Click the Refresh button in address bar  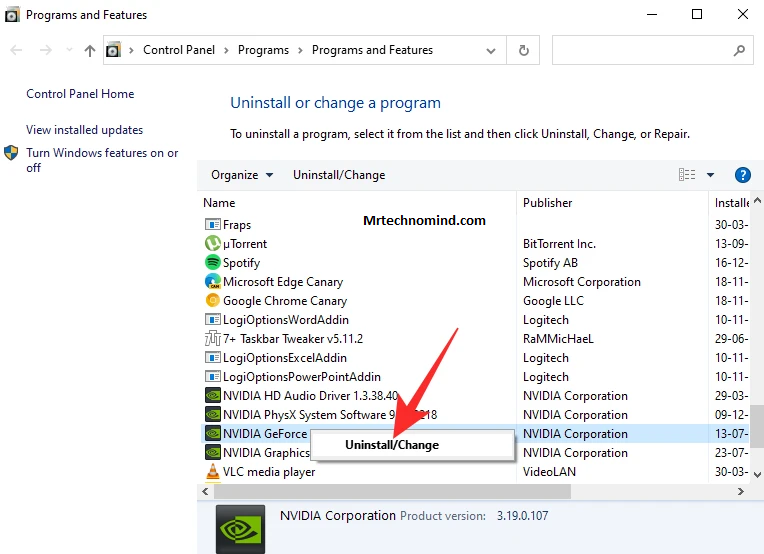(523, 50)
